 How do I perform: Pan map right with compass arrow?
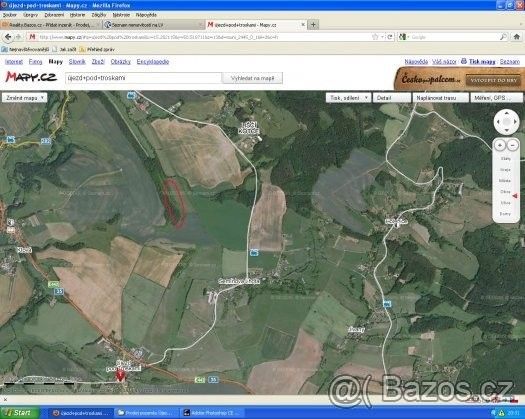(515, 122)
